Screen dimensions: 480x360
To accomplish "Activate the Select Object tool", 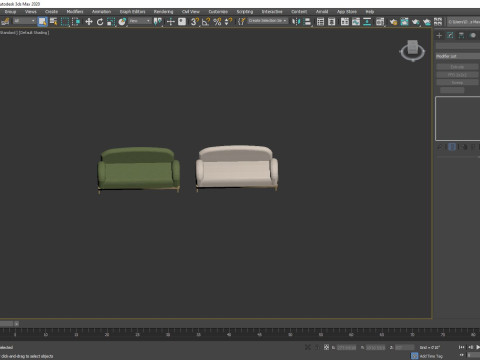I will point(42,22).
